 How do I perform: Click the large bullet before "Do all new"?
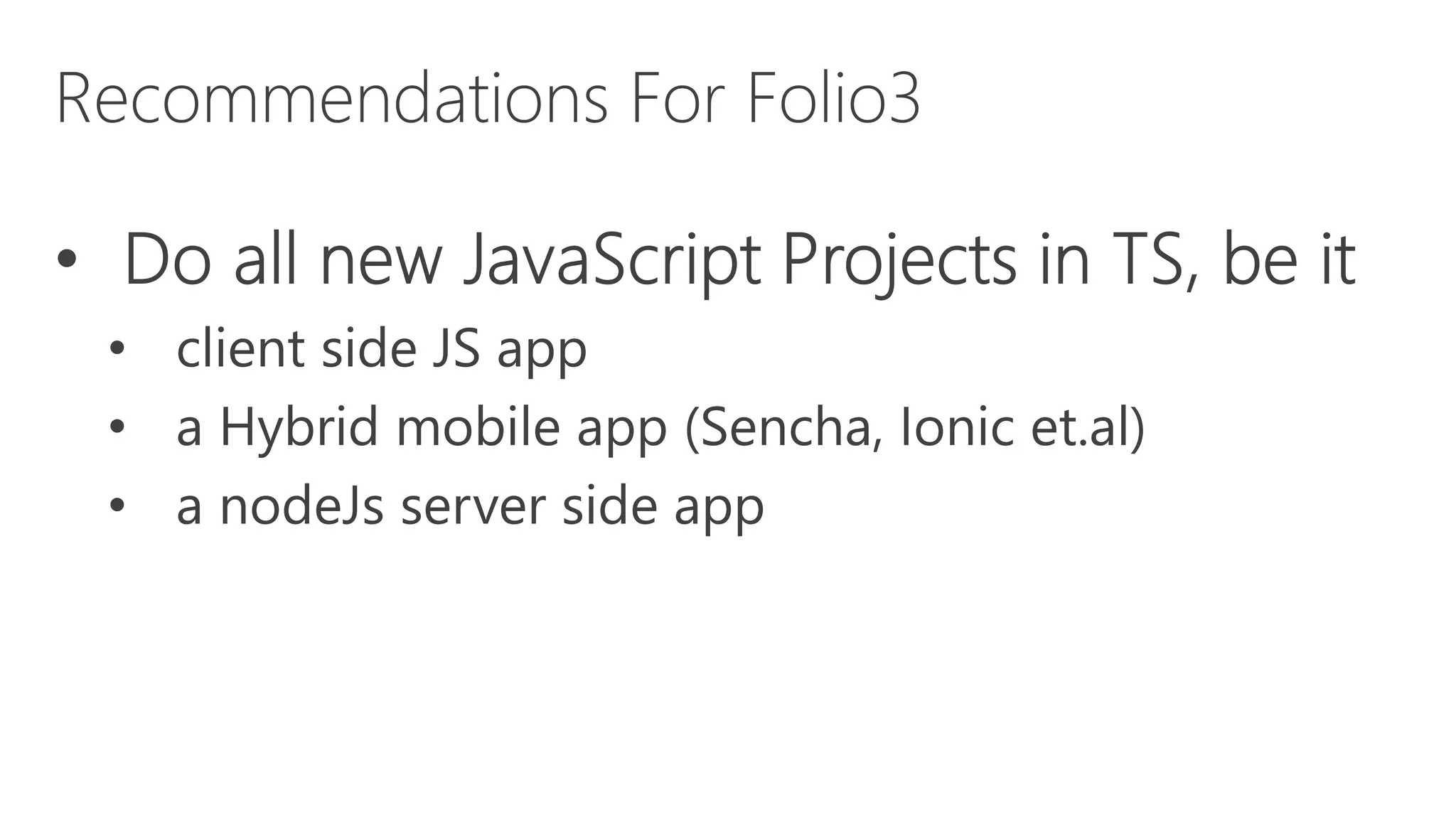pos(67,259)
